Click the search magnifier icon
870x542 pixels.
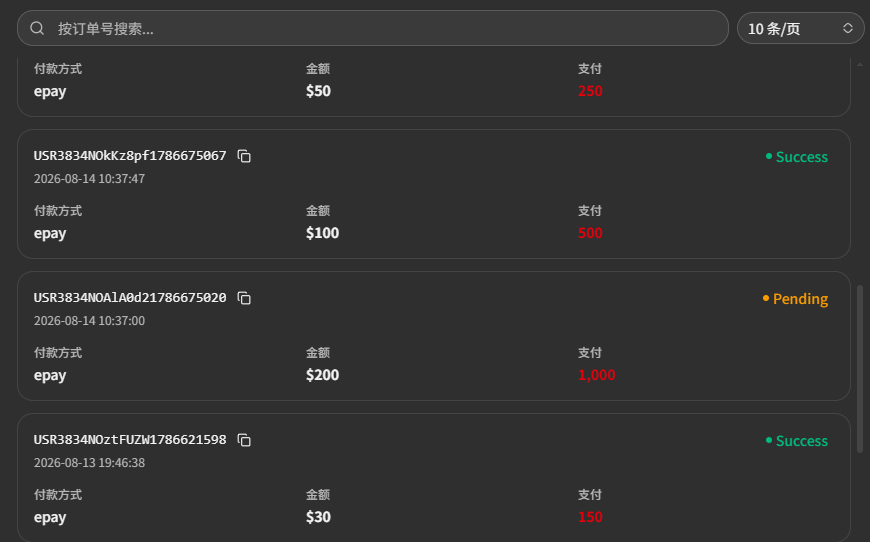tap(37, 28)
